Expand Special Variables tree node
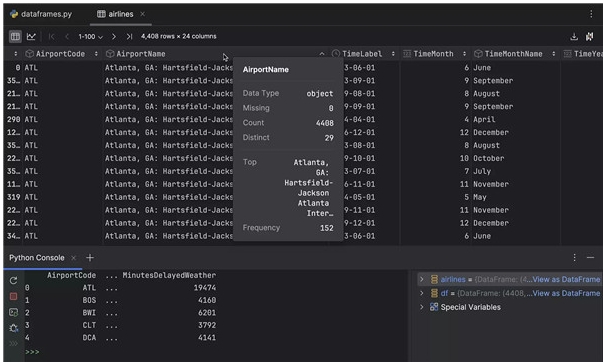 [421, 307]
